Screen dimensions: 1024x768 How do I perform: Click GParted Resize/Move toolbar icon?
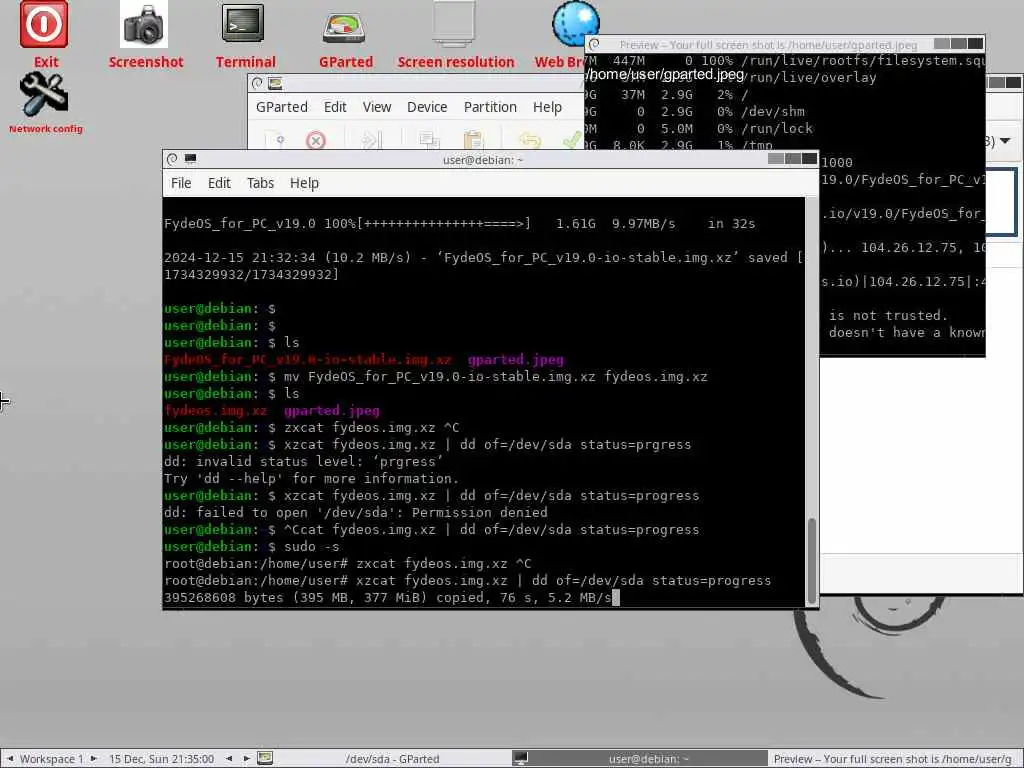[x=372, y=140]
